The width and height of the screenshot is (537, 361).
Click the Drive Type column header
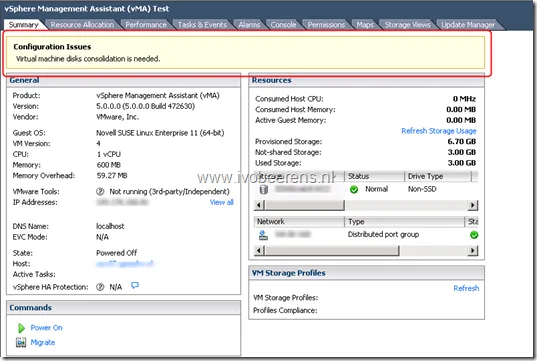point(438,176)
